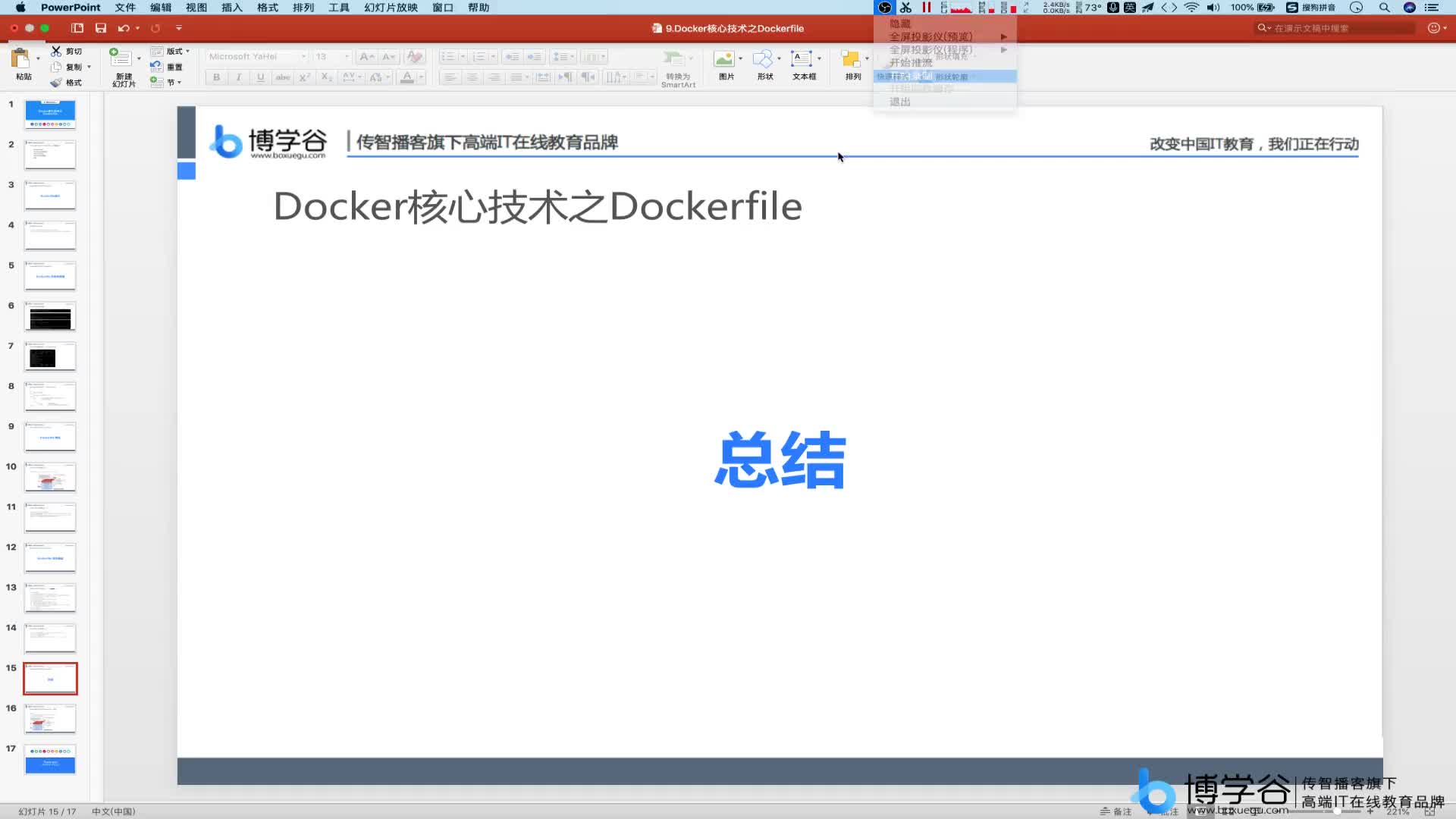Click the Increase indent icon
Viewport: 1456px width, 819px height.
click(535, 57)
